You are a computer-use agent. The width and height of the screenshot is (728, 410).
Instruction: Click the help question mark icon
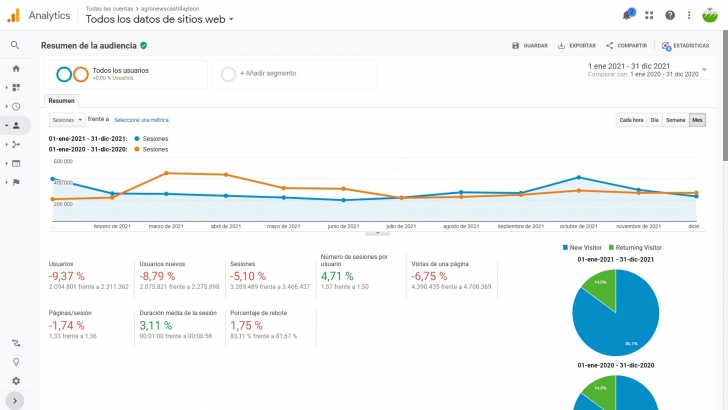click(x=670, y=15)
